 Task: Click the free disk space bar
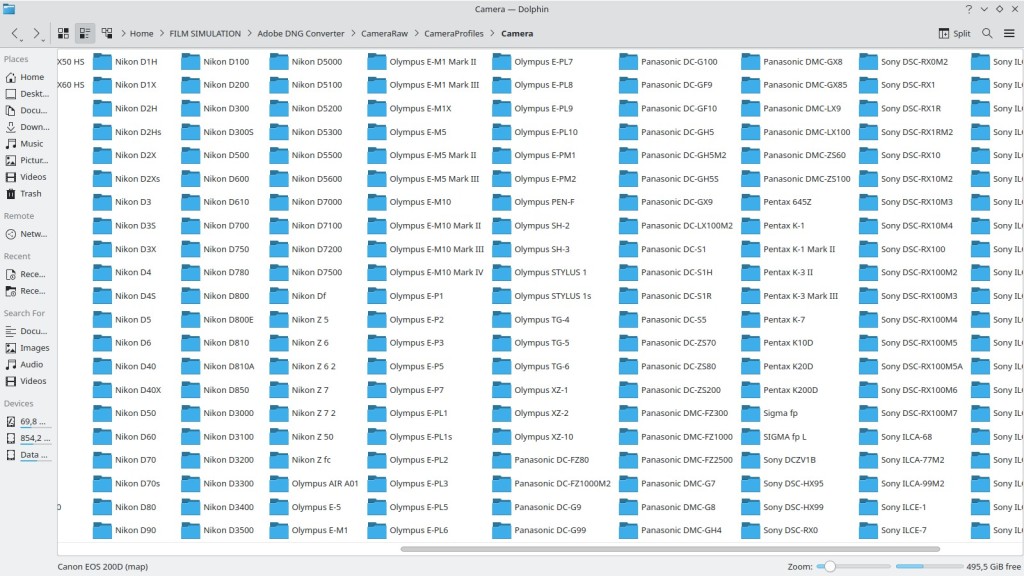[928, 567]
